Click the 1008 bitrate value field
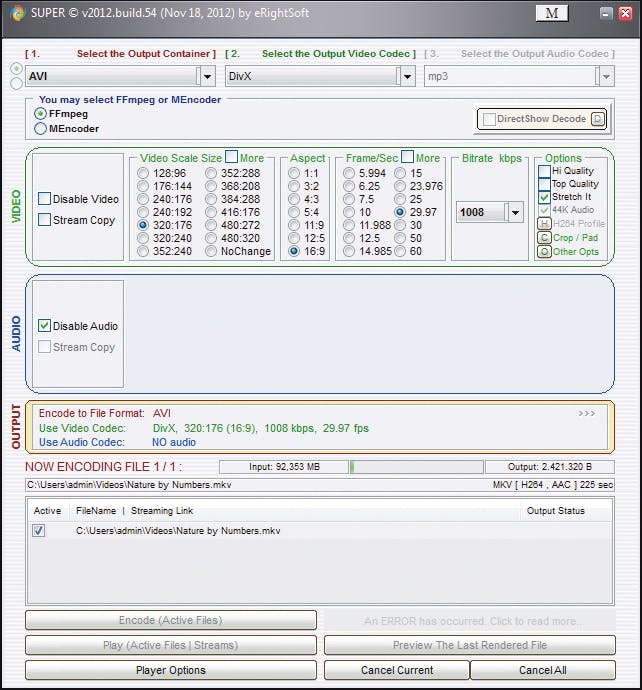The width and height of the screenshot is (642, 690). pyautogui.click(x=482, y=213)
